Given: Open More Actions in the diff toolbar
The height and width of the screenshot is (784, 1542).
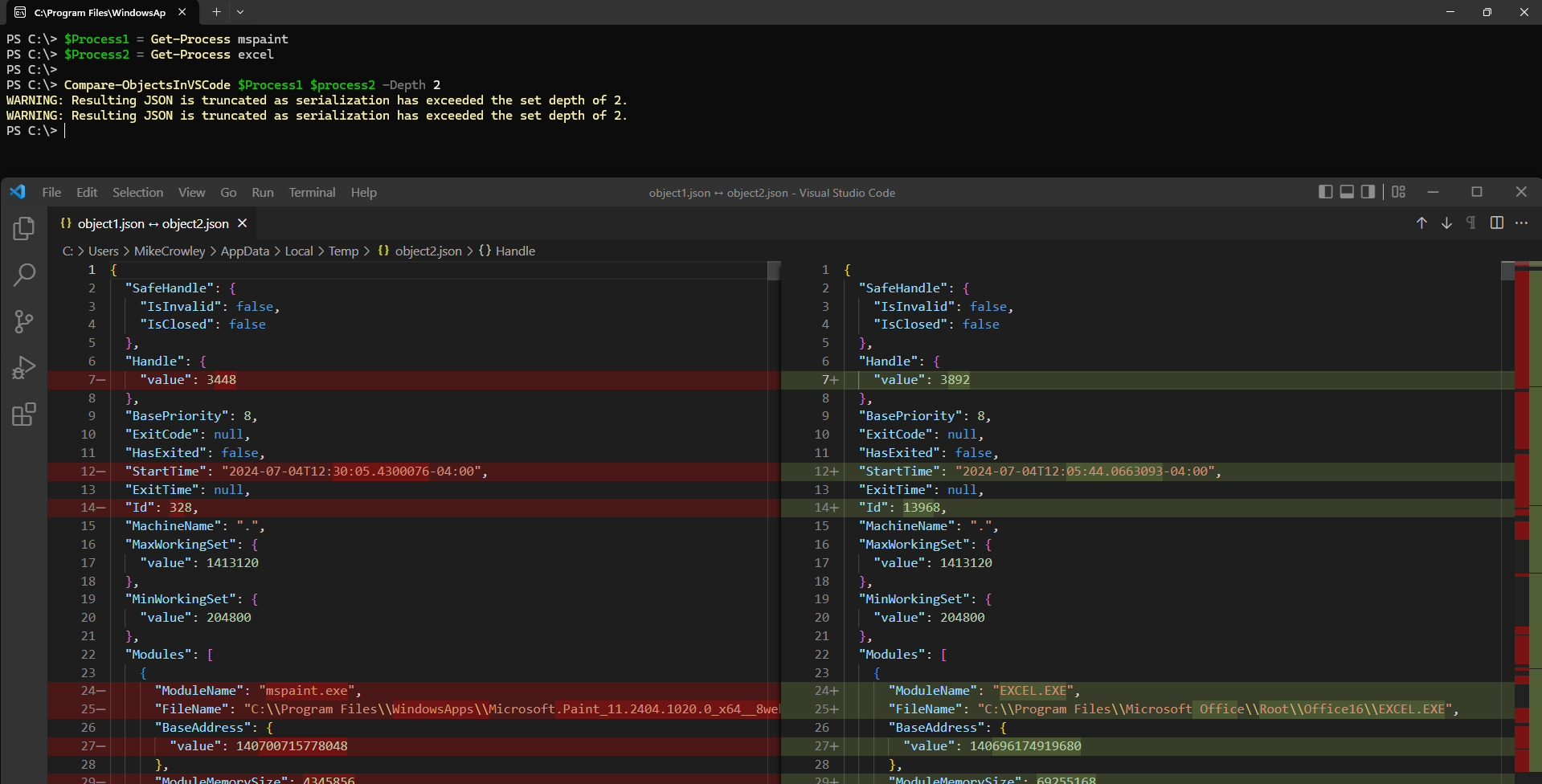Looking at the screenshot, I should [1521, 223].
